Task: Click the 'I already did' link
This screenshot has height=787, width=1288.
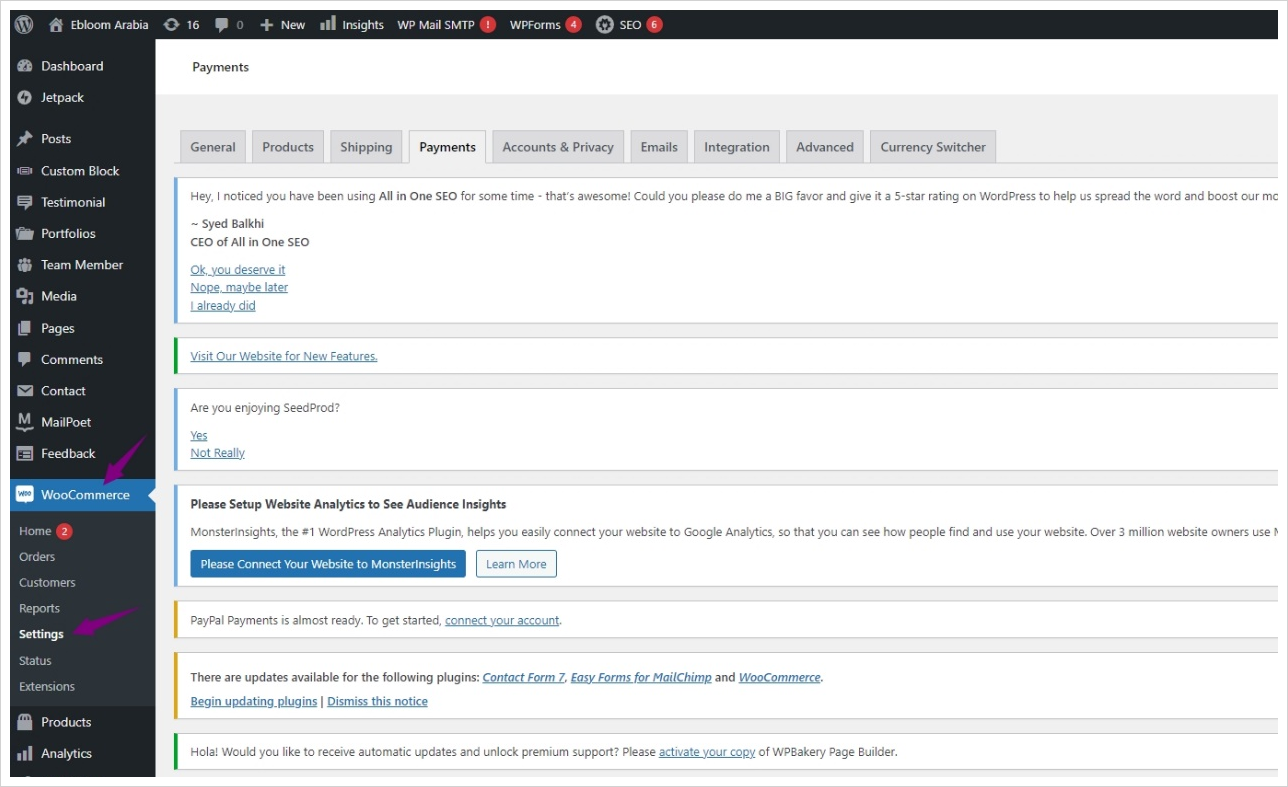Action: tap(223, 306)
